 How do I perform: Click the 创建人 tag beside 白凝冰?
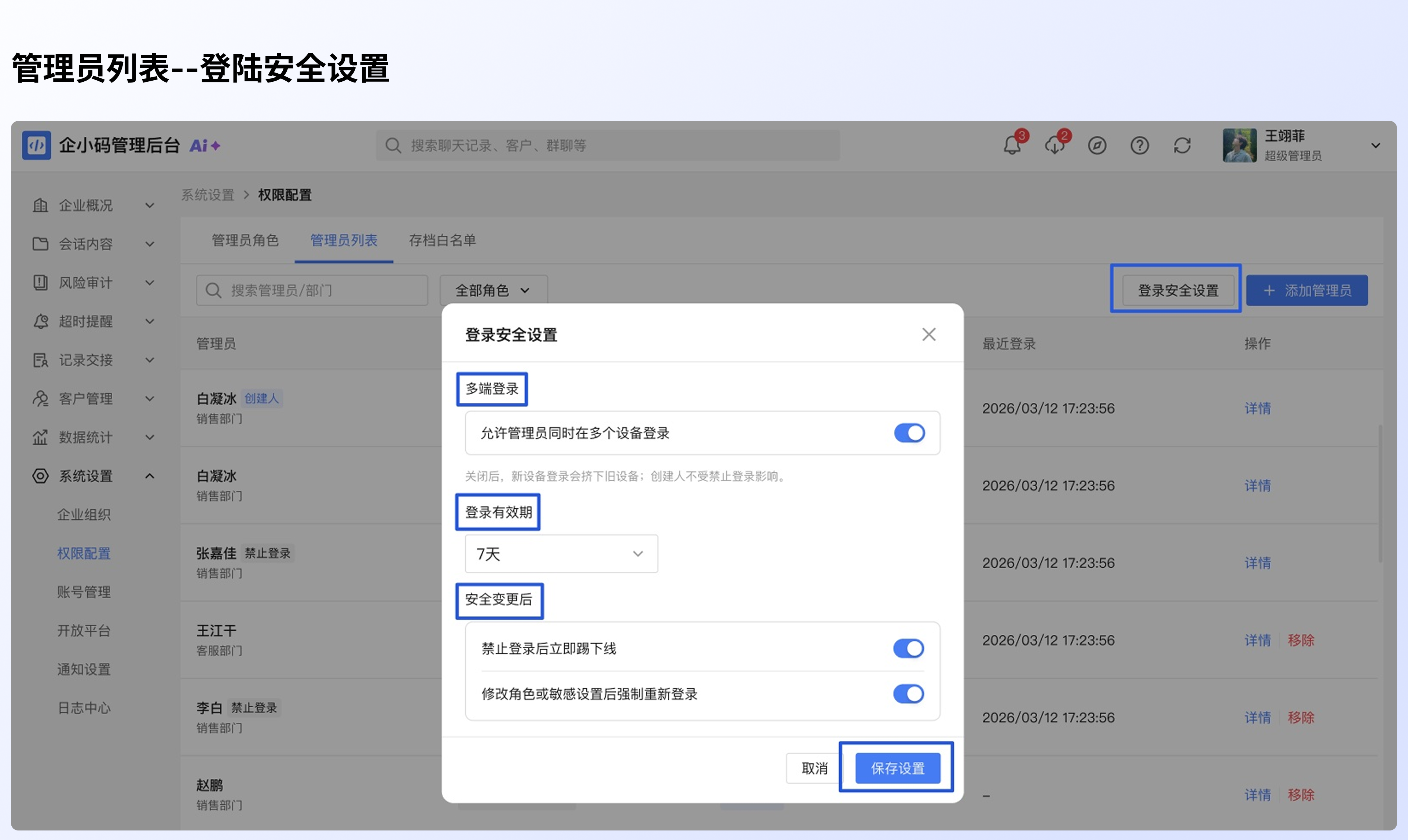261,398
